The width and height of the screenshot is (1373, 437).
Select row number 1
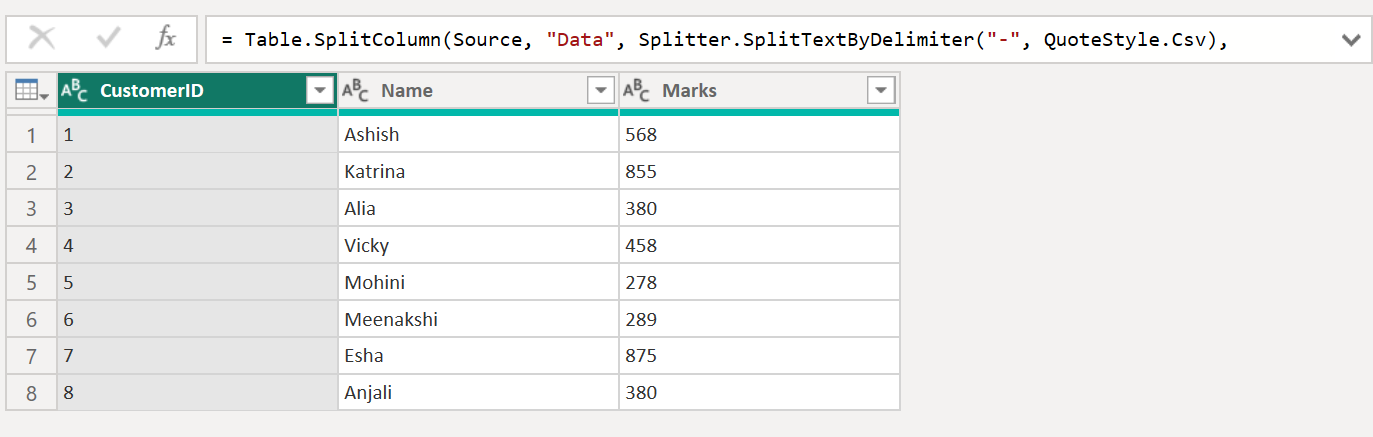coord(31,135)
